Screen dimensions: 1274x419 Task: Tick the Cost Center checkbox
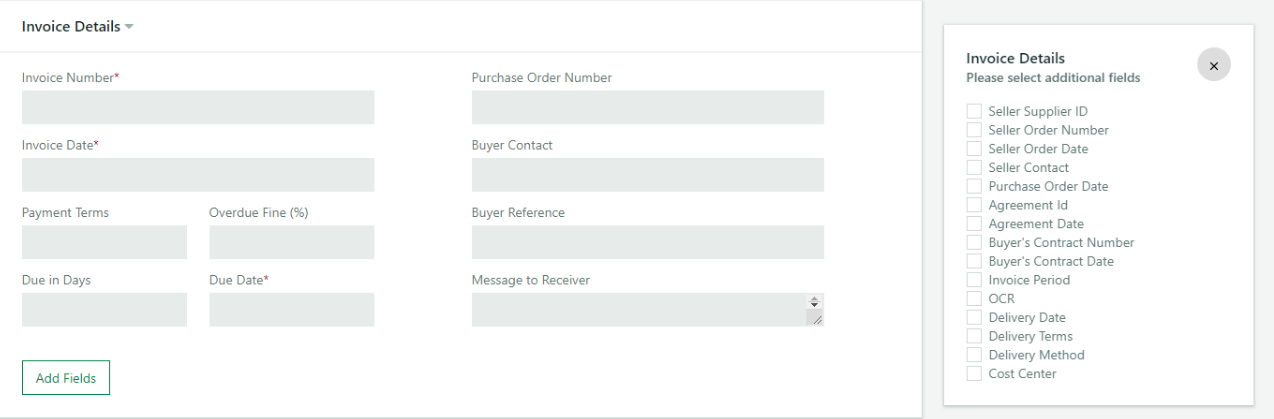click(974, 374)
